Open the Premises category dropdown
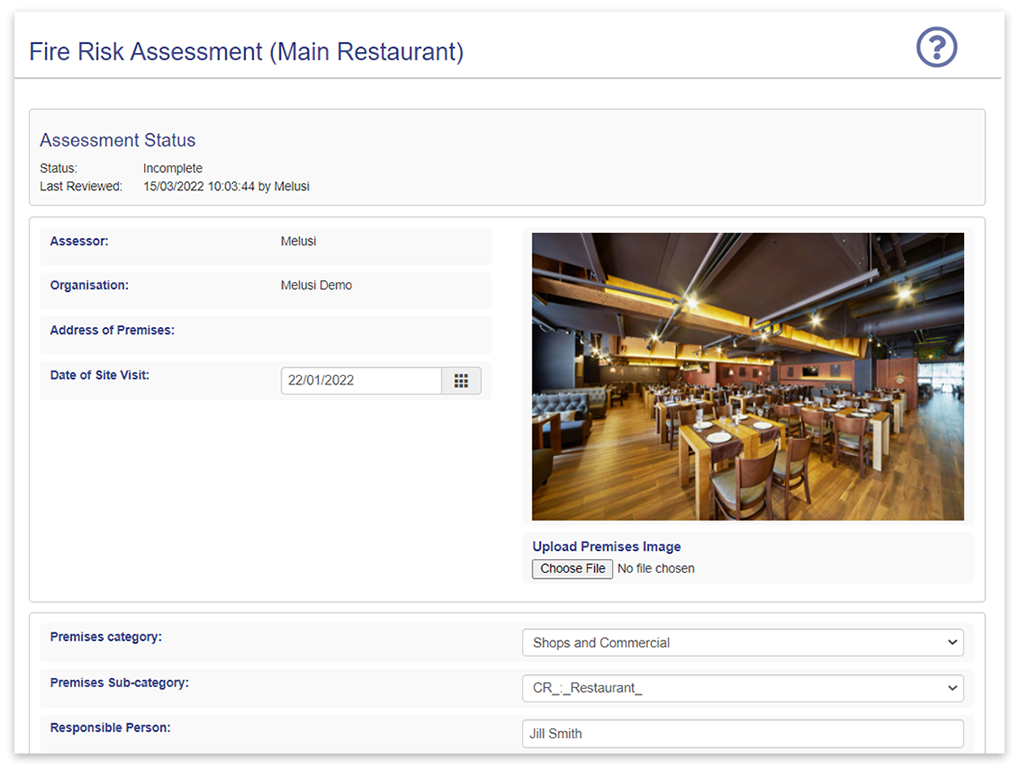Image resolution: width=1024 pixels, height=768 pixels. point(743,643)
